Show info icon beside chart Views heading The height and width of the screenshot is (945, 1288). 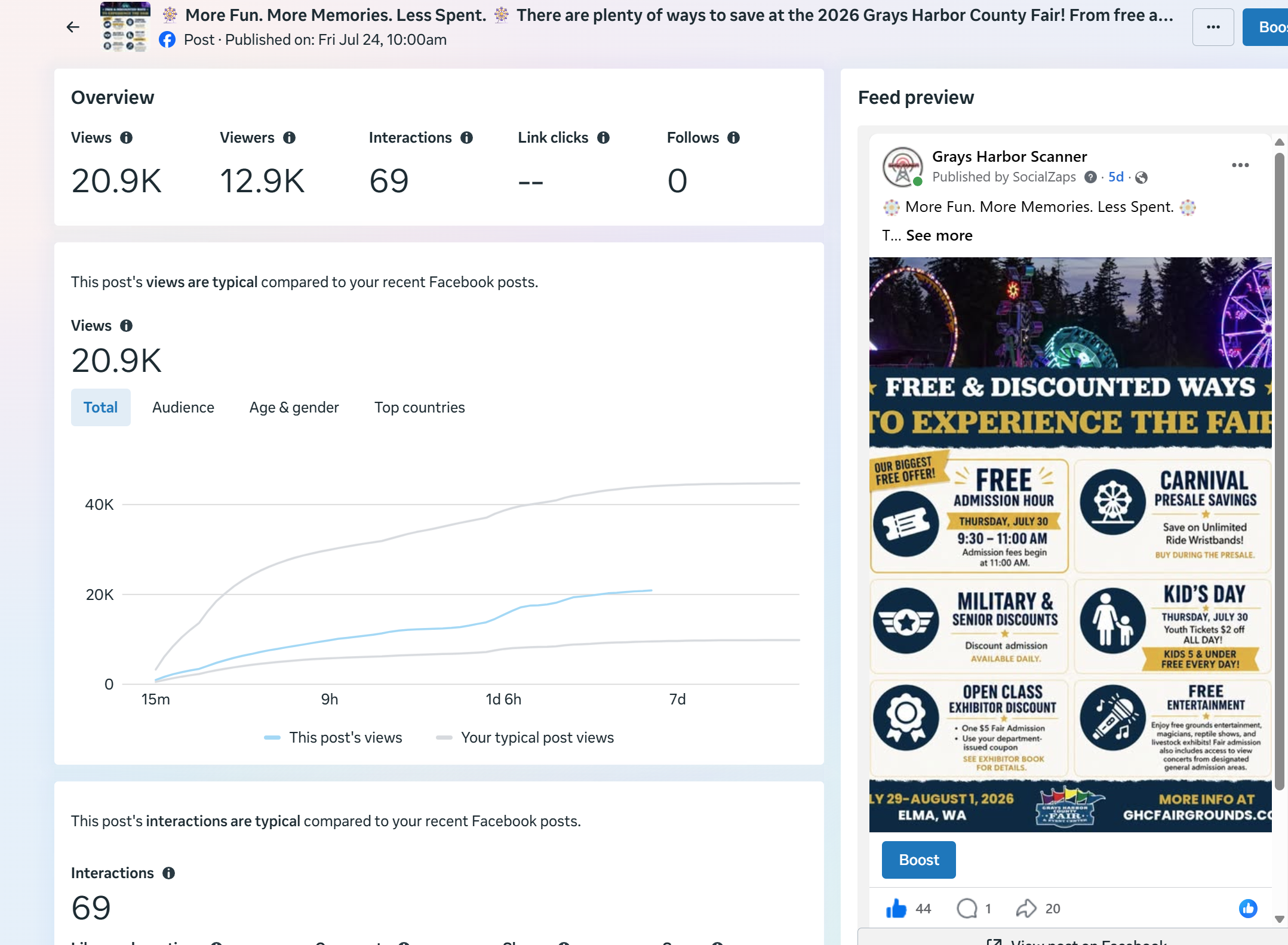click(x=126, y=326)
